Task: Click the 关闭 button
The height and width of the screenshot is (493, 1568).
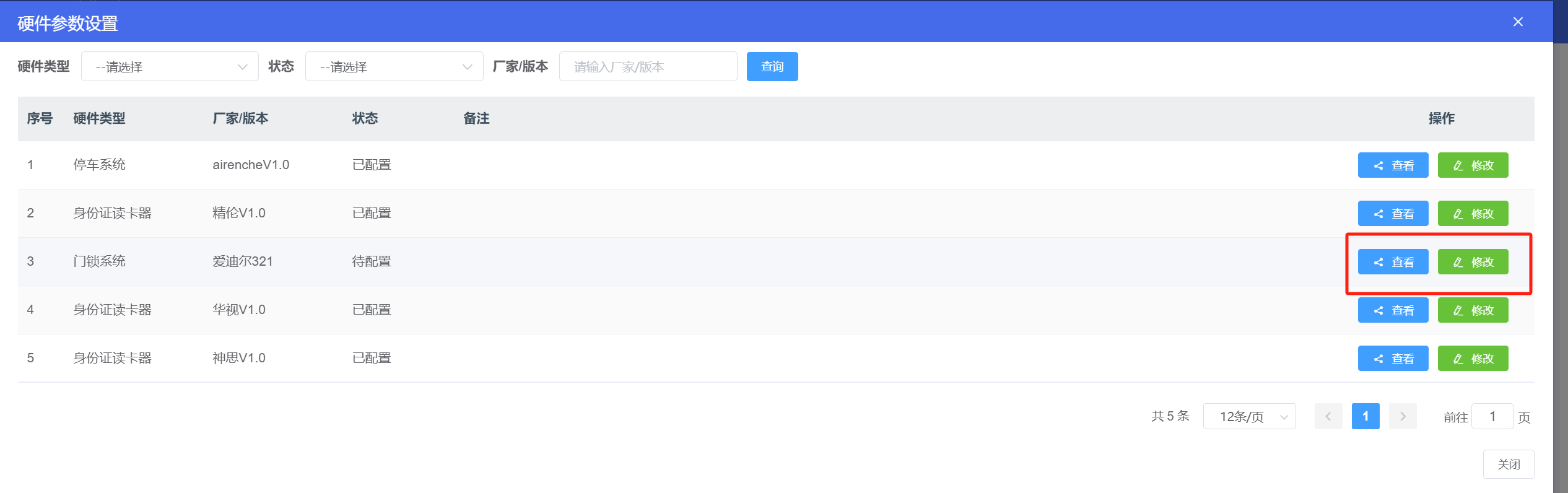Action: click(x=1509, y=464)
